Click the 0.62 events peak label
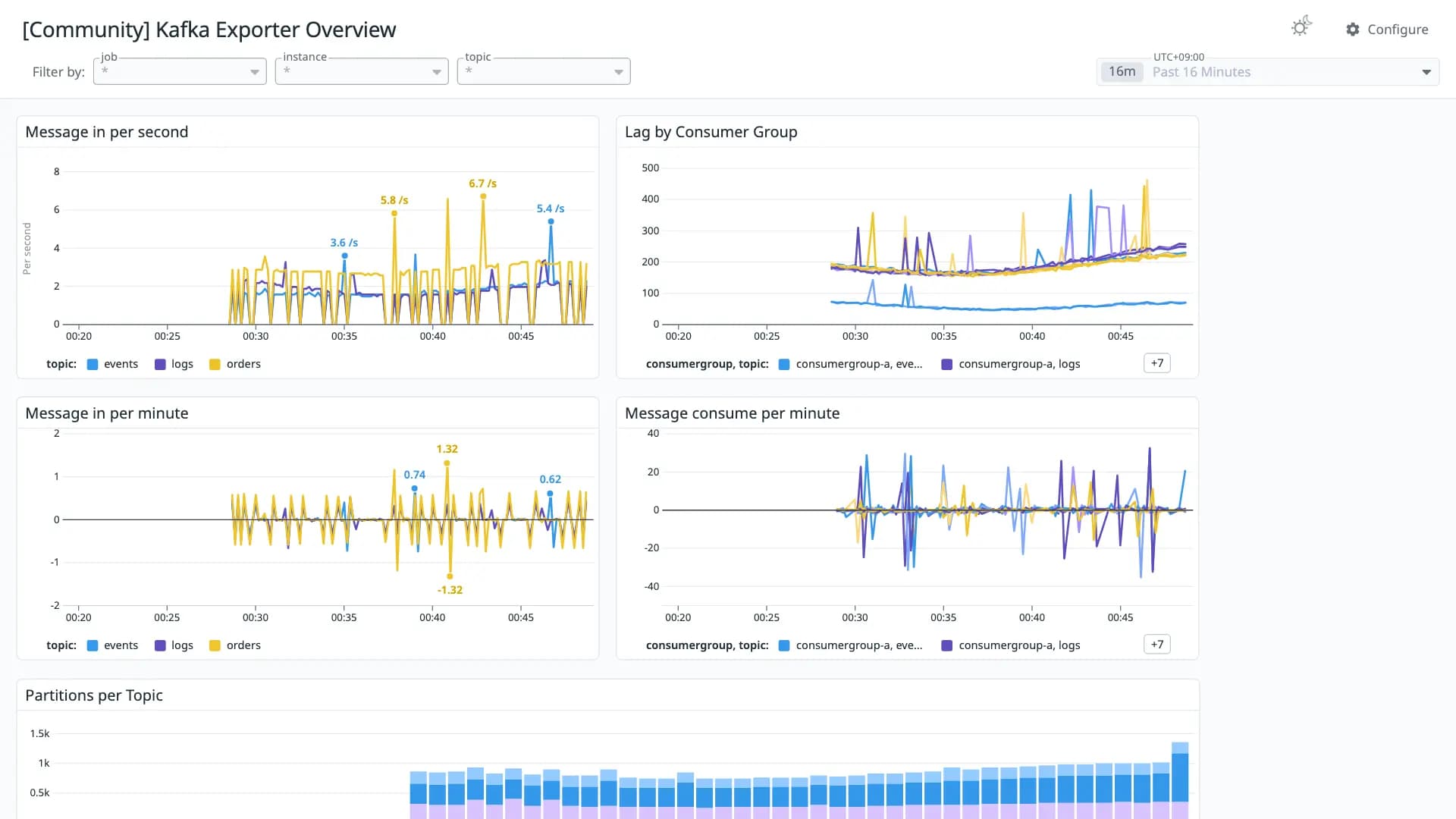 (551, 479)
